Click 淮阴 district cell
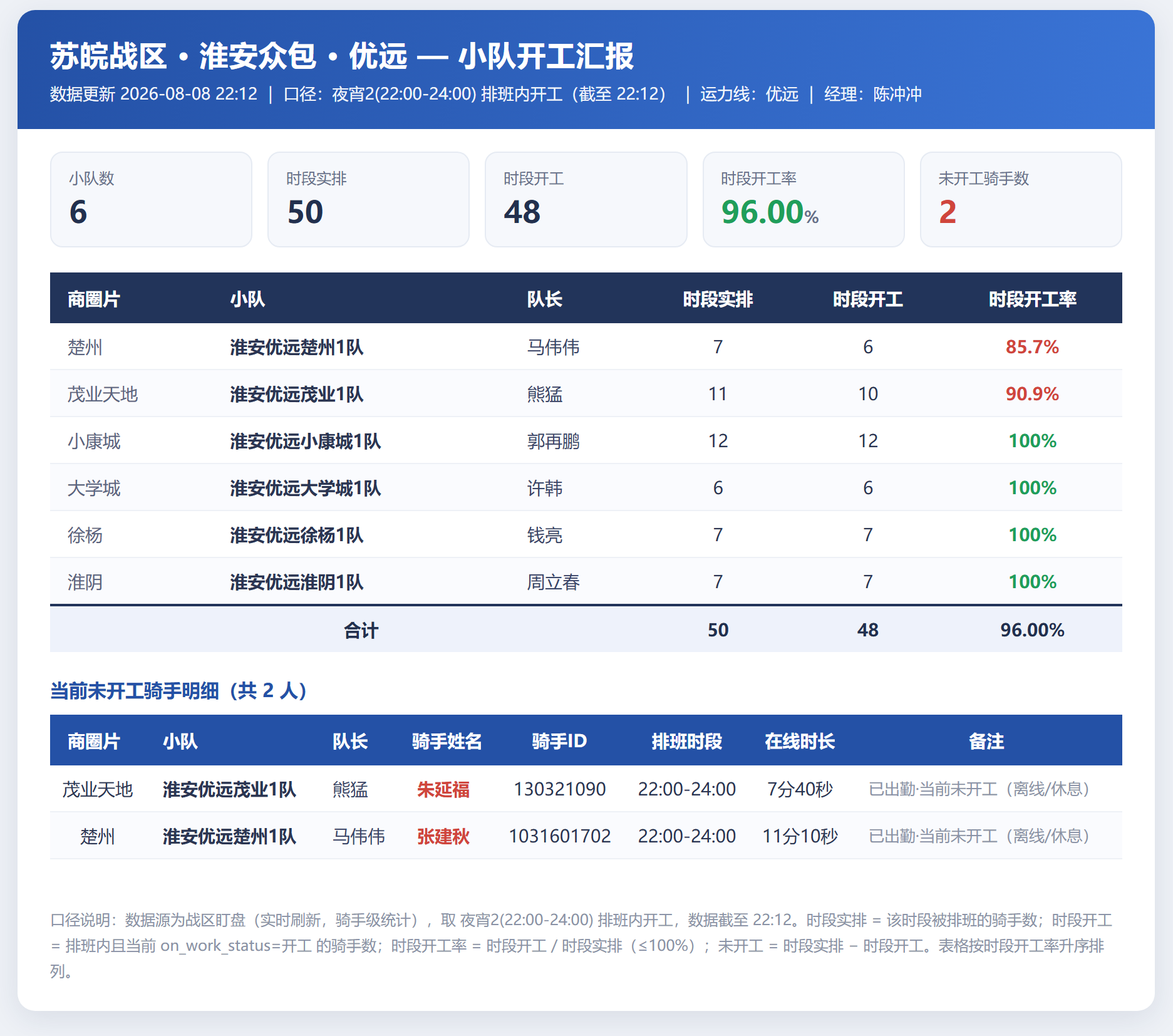This screenshot has width=1173, height=1036. (85, 582)
